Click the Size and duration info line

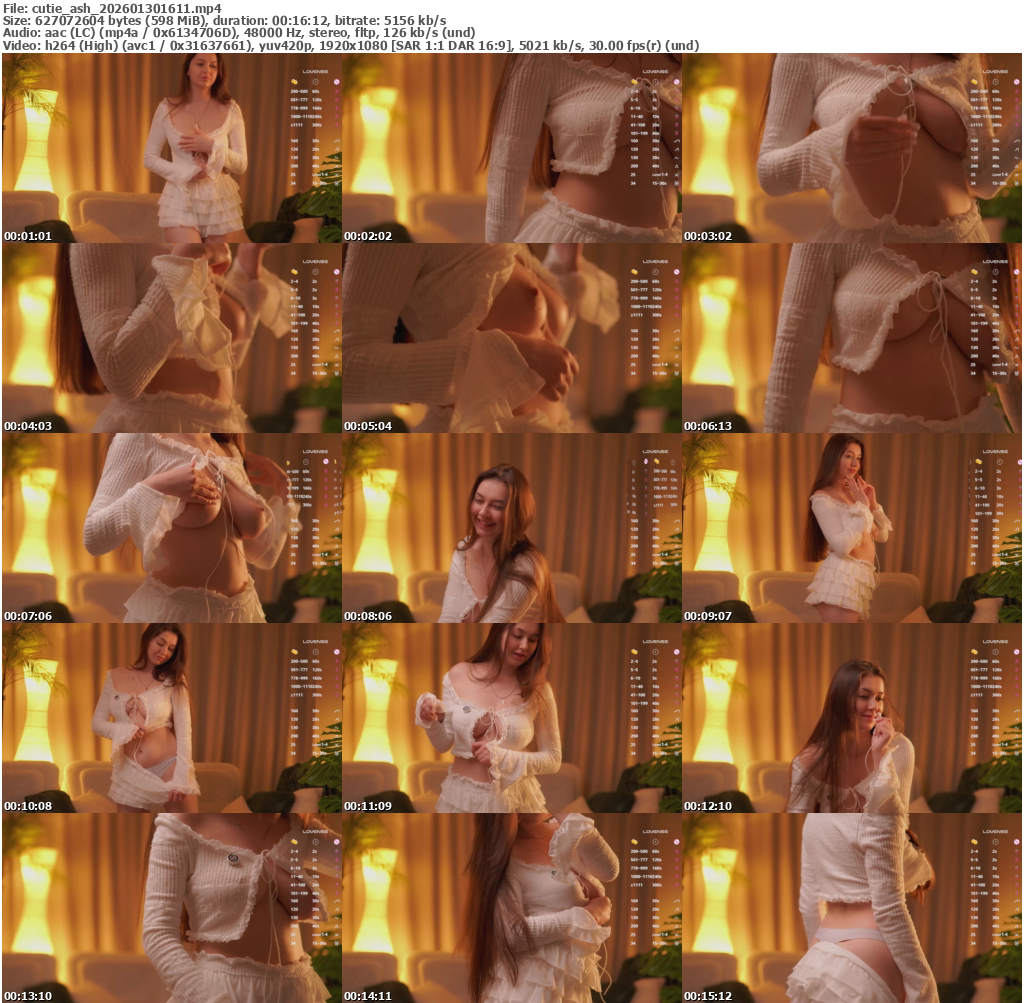pos(225,20)
